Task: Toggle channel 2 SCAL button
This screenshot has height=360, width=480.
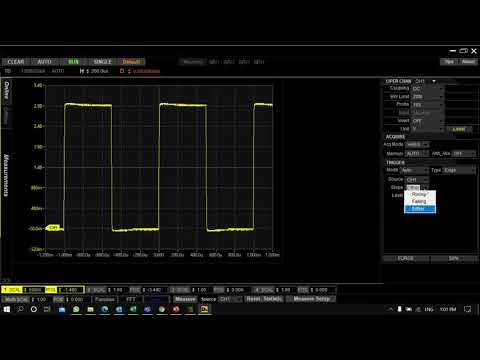Action: [97, 290]
